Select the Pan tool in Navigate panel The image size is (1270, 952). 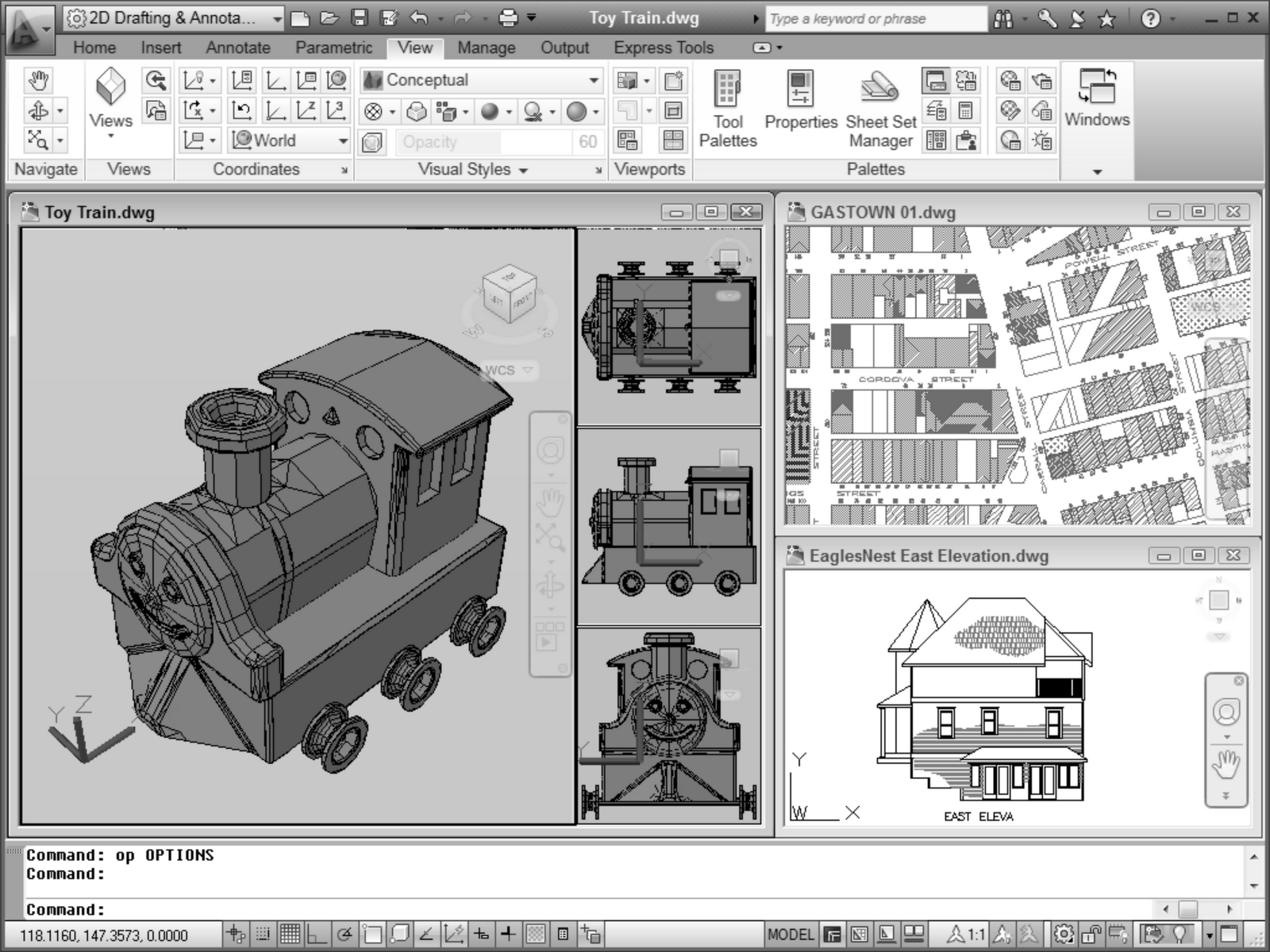(40, 79)
